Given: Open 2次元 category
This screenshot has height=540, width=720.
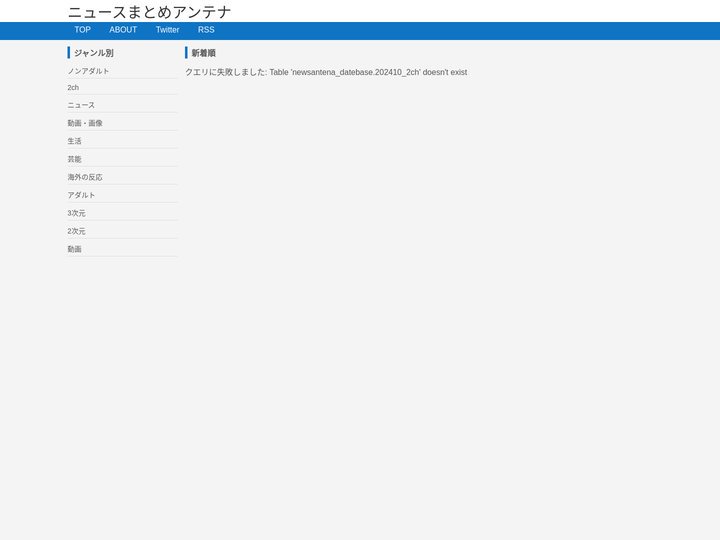Looking at the screenshot, I should point(76,231).
